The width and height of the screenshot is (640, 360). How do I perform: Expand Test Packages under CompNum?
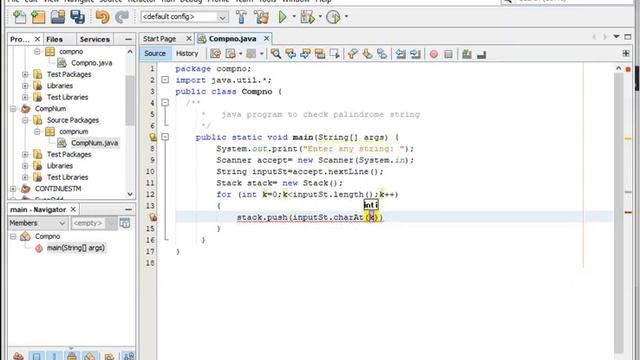point(25,154)
